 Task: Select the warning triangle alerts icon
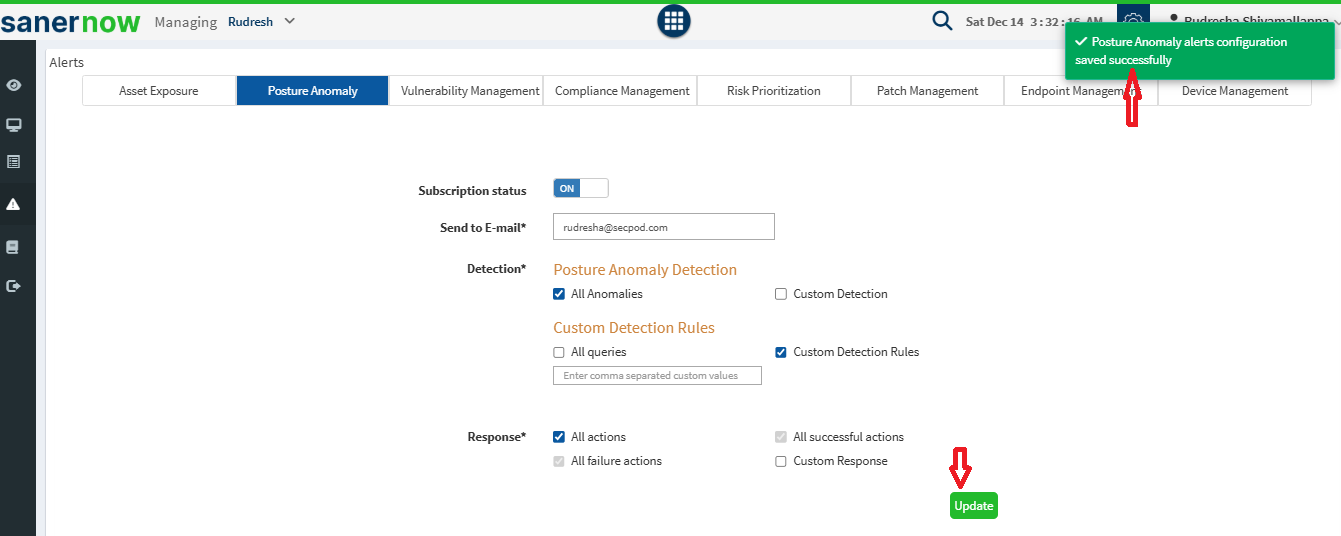(14, 204)
